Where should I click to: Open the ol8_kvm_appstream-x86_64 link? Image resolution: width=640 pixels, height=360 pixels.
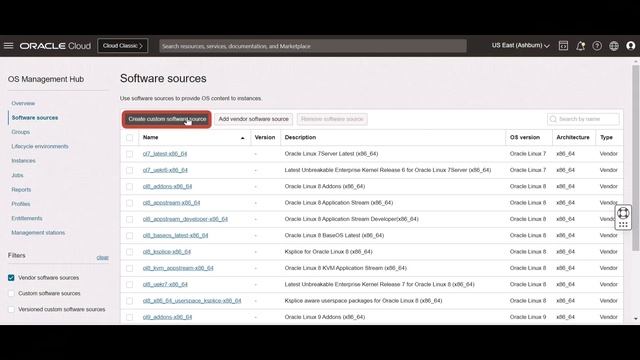click(x=178, y=268)
